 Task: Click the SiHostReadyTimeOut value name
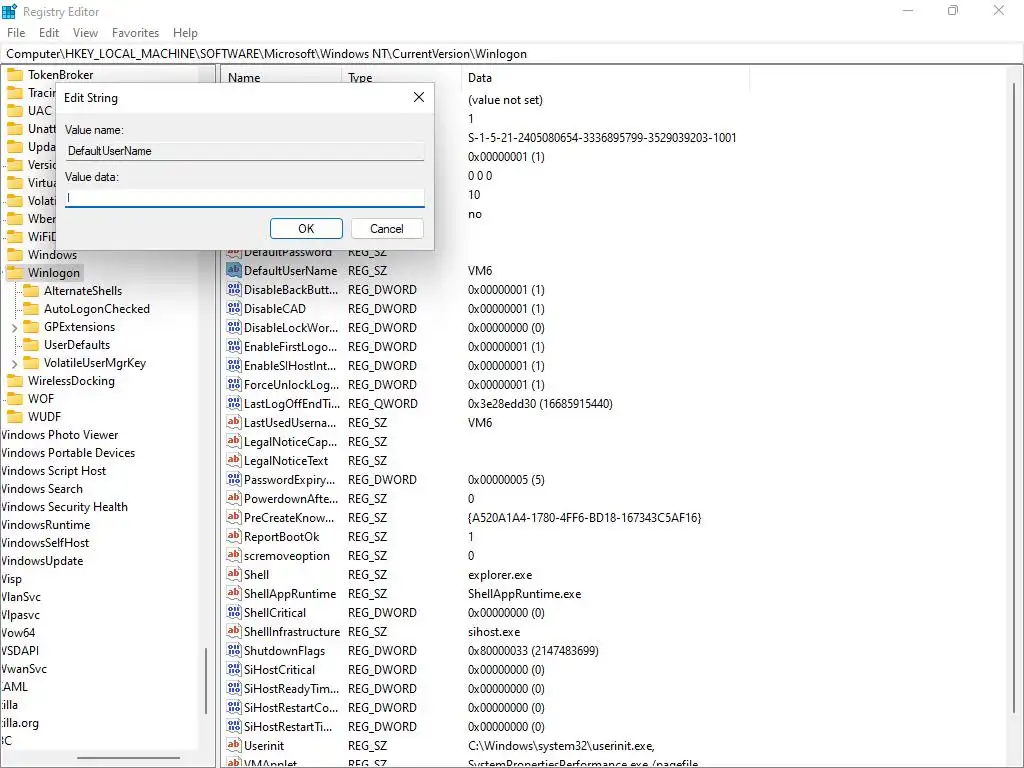291,688
